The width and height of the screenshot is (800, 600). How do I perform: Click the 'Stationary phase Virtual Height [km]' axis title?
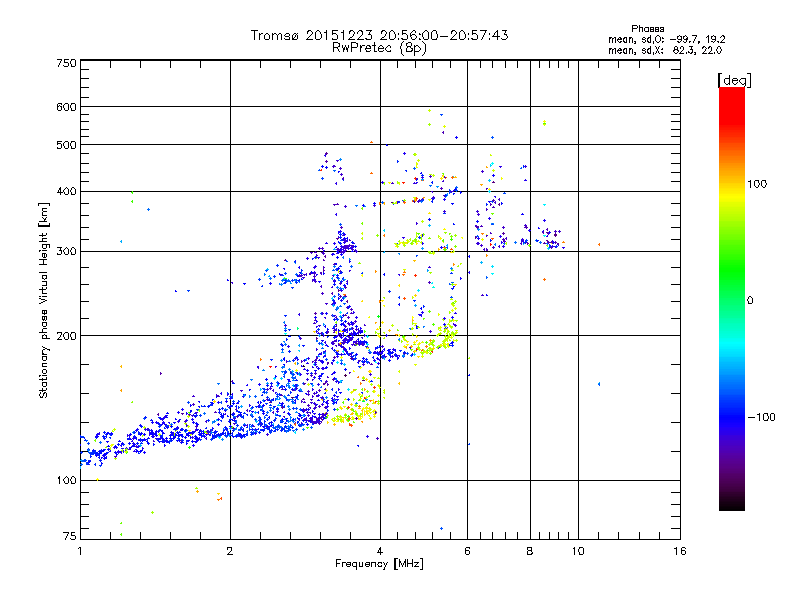44,301
